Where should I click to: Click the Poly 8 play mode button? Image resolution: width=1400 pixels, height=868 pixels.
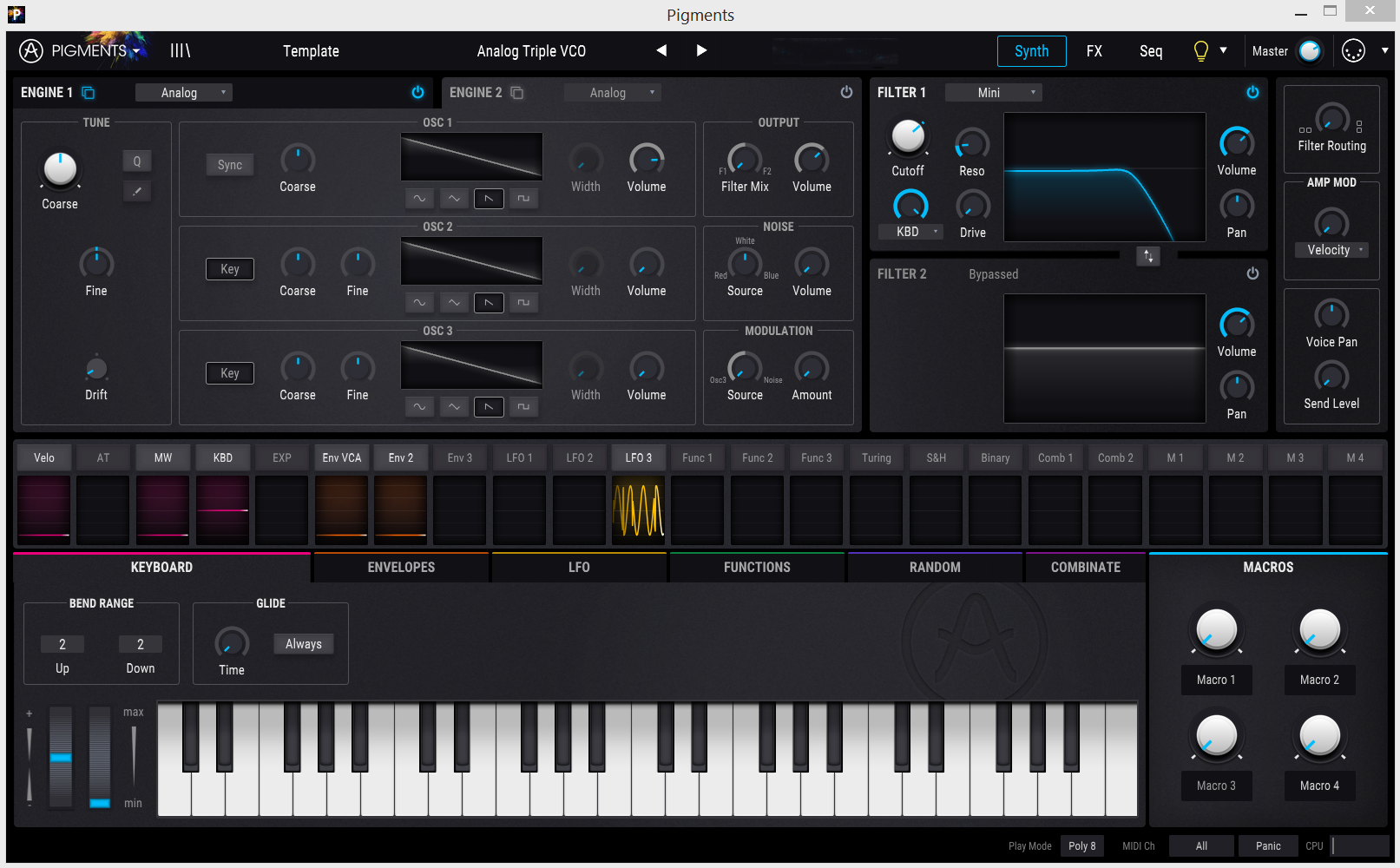coord(1082,846)
